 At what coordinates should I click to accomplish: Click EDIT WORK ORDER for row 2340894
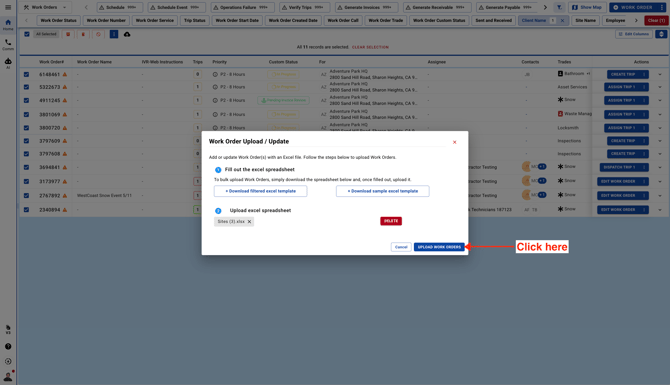pyautogui.click(x=618, y=210)
